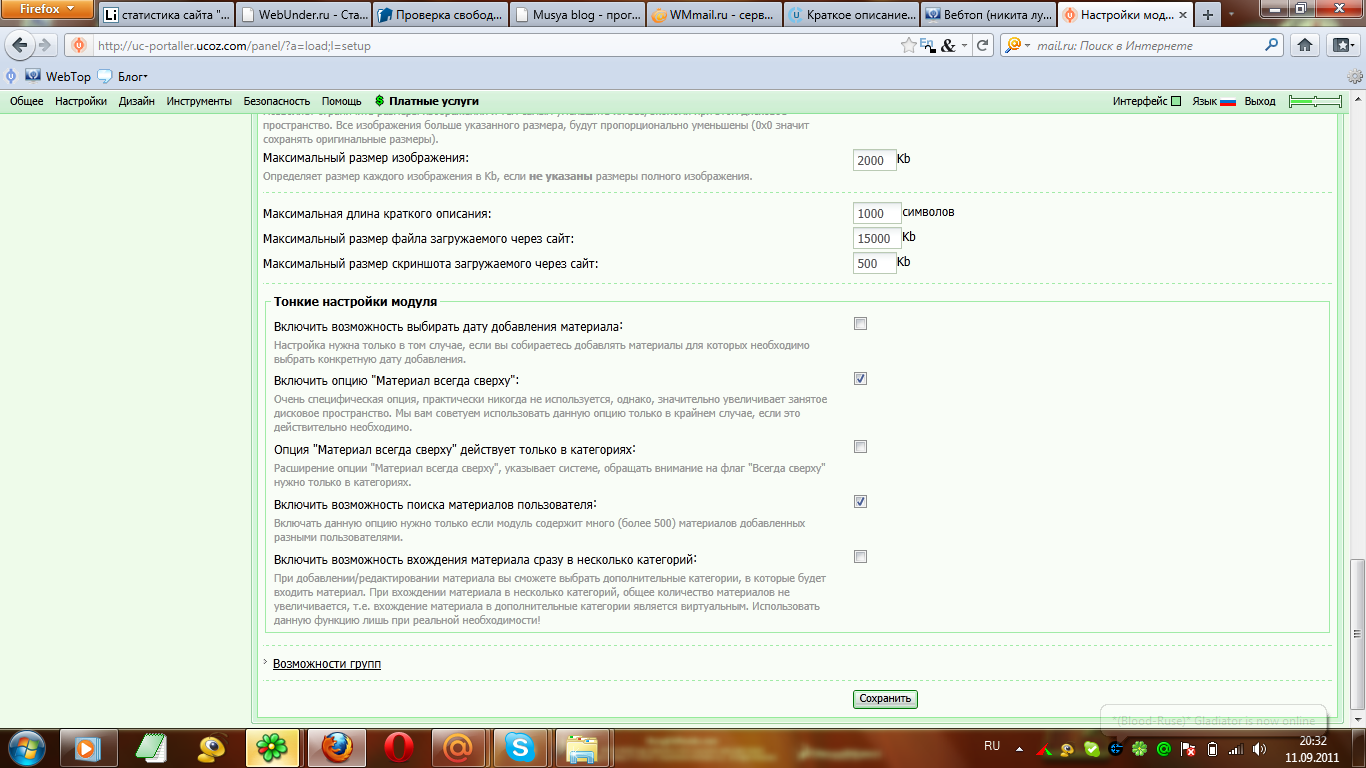Viewport: 1366px width, 768px height.
Task: Open a new tab with the plus button
Action: point(1209,15)
